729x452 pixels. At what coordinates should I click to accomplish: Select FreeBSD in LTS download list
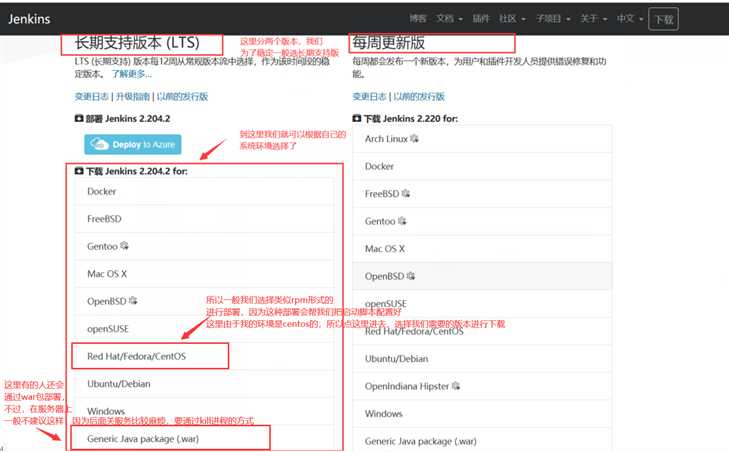(x=205, y=219)
